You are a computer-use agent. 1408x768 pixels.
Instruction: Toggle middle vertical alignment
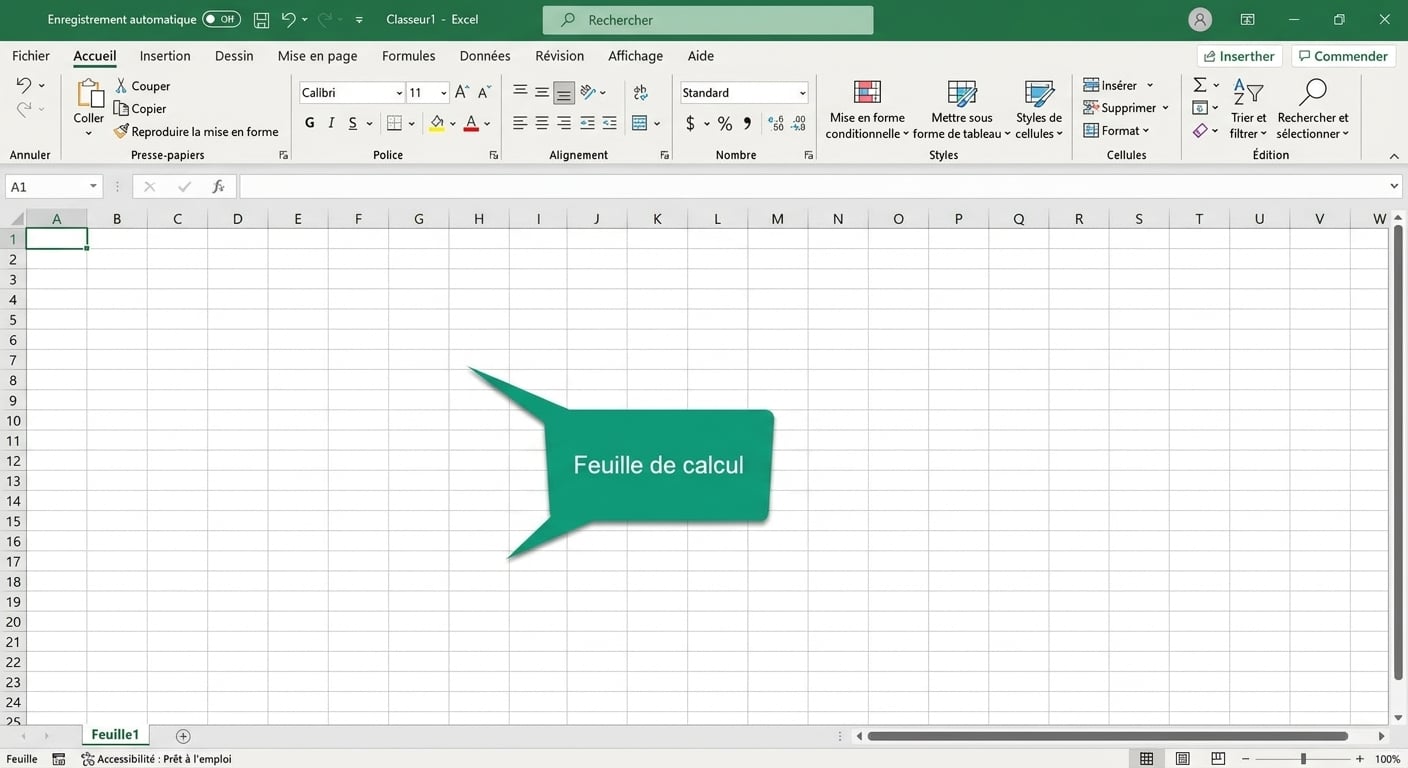(x=541, y=92)
